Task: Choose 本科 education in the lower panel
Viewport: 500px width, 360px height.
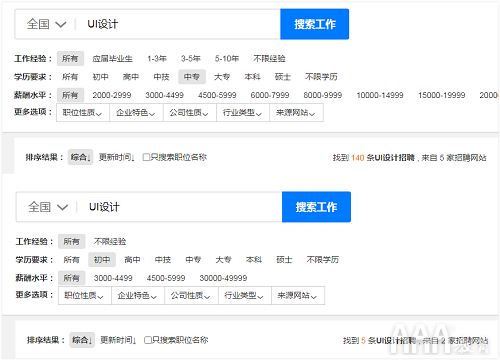Action: 254,260
